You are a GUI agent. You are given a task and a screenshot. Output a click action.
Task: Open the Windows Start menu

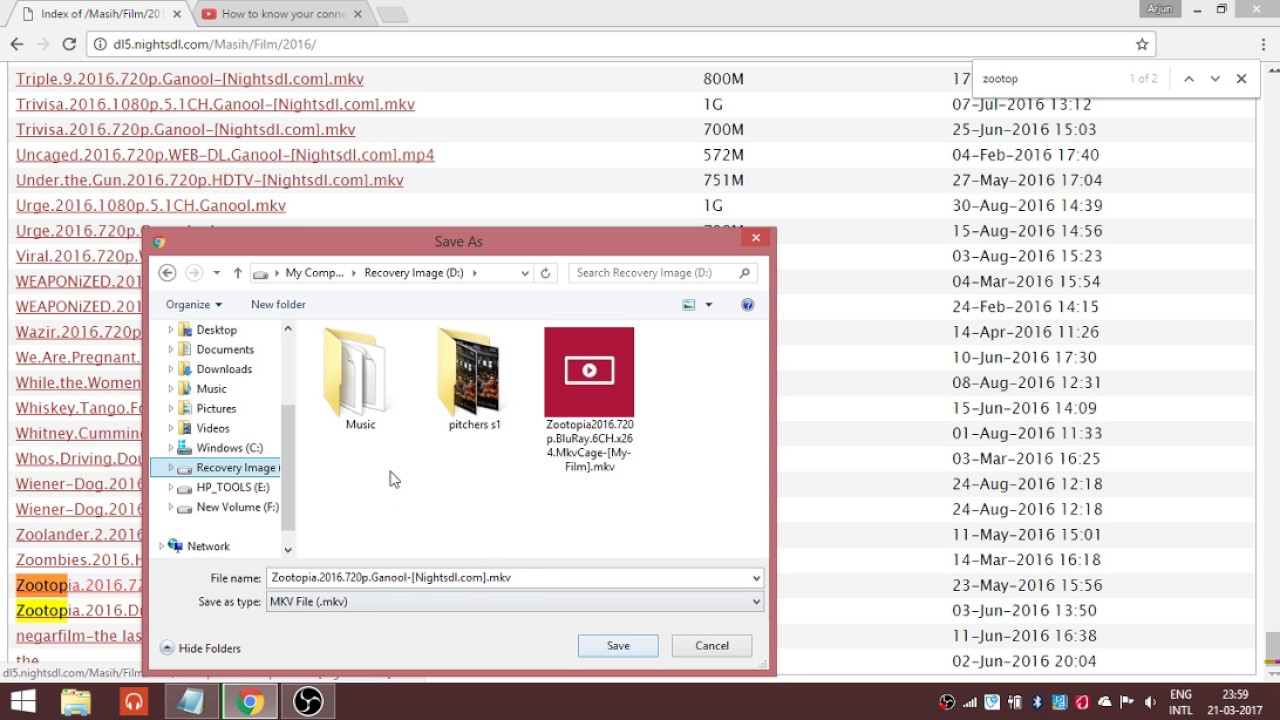[x=22, y=702]
